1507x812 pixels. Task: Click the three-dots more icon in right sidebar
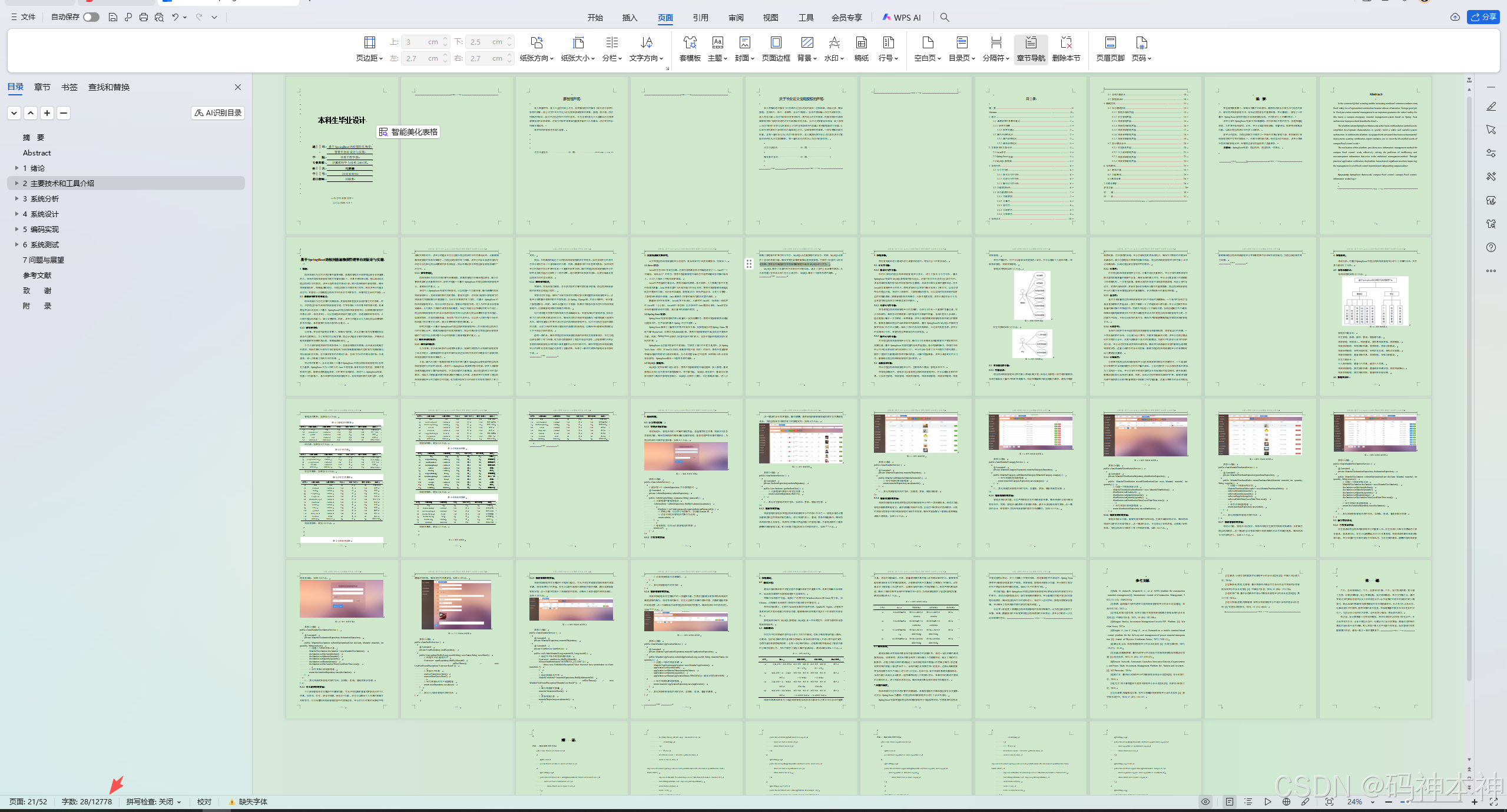tap(1491, 271)
